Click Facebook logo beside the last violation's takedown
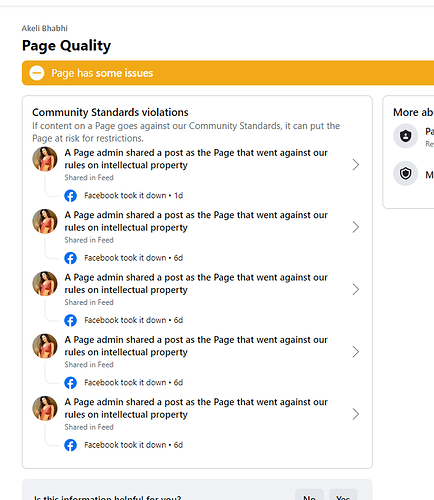The width and height of the screenshot is (434, 500). [x=70, y=445]
